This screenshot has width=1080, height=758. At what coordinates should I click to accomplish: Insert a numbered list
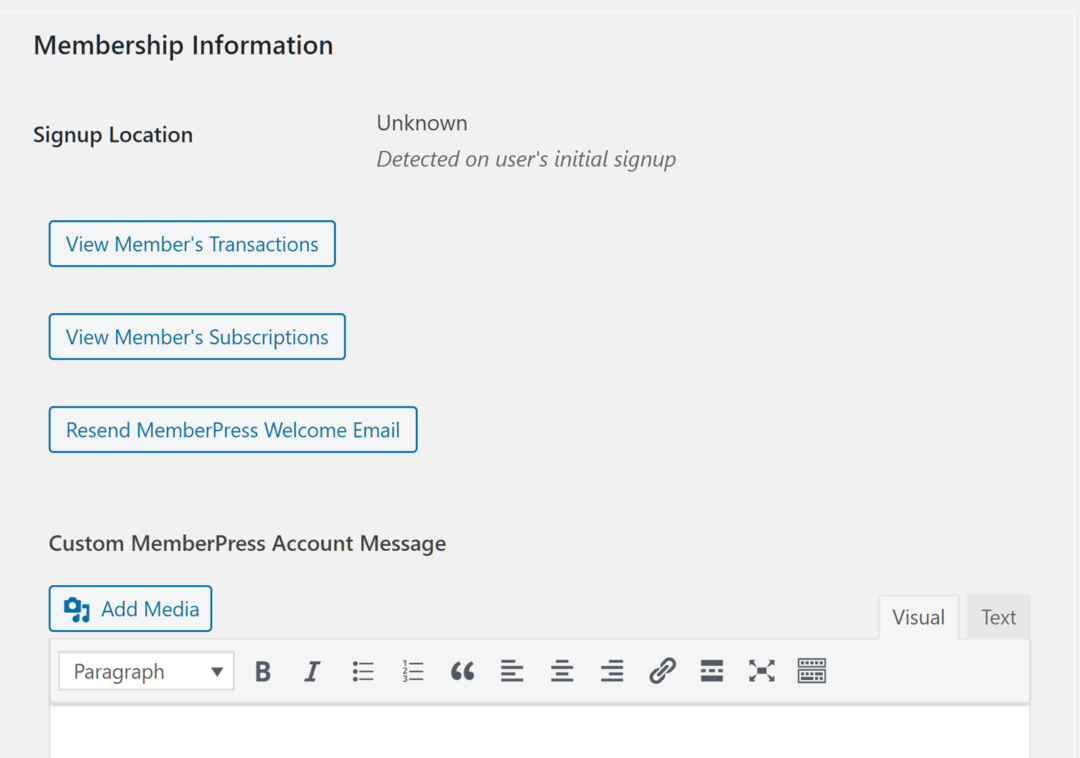[412, 671]
